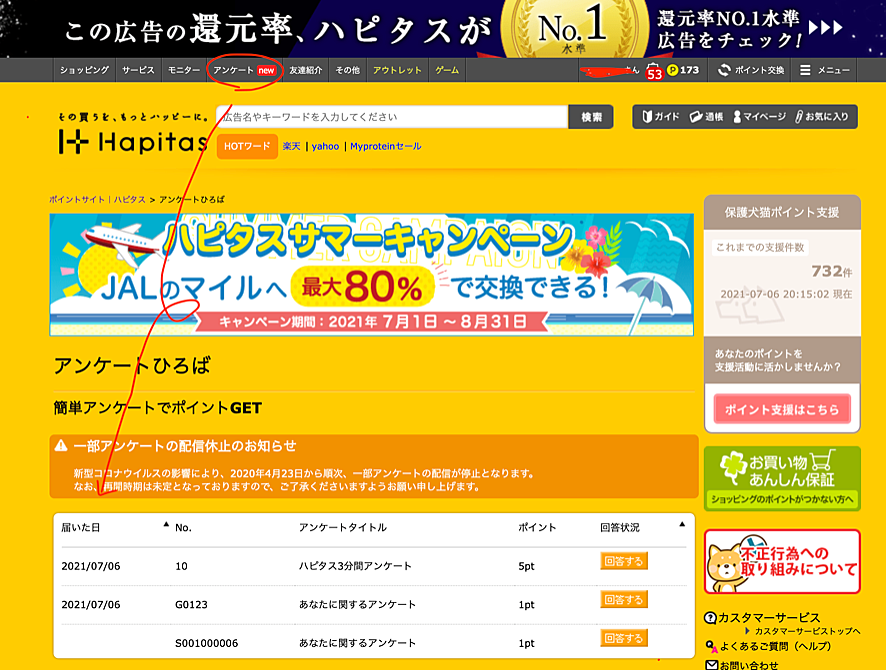Answer the ハピタス3分間アンケート survey
Screen dimensions: 886x670
click(624, 561)
